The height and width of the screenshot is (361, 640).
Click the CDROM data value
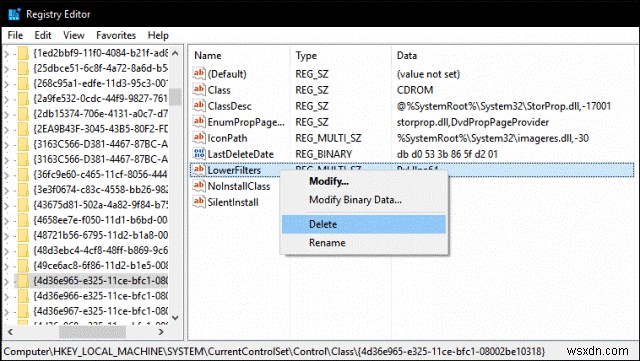pos(415,90)
